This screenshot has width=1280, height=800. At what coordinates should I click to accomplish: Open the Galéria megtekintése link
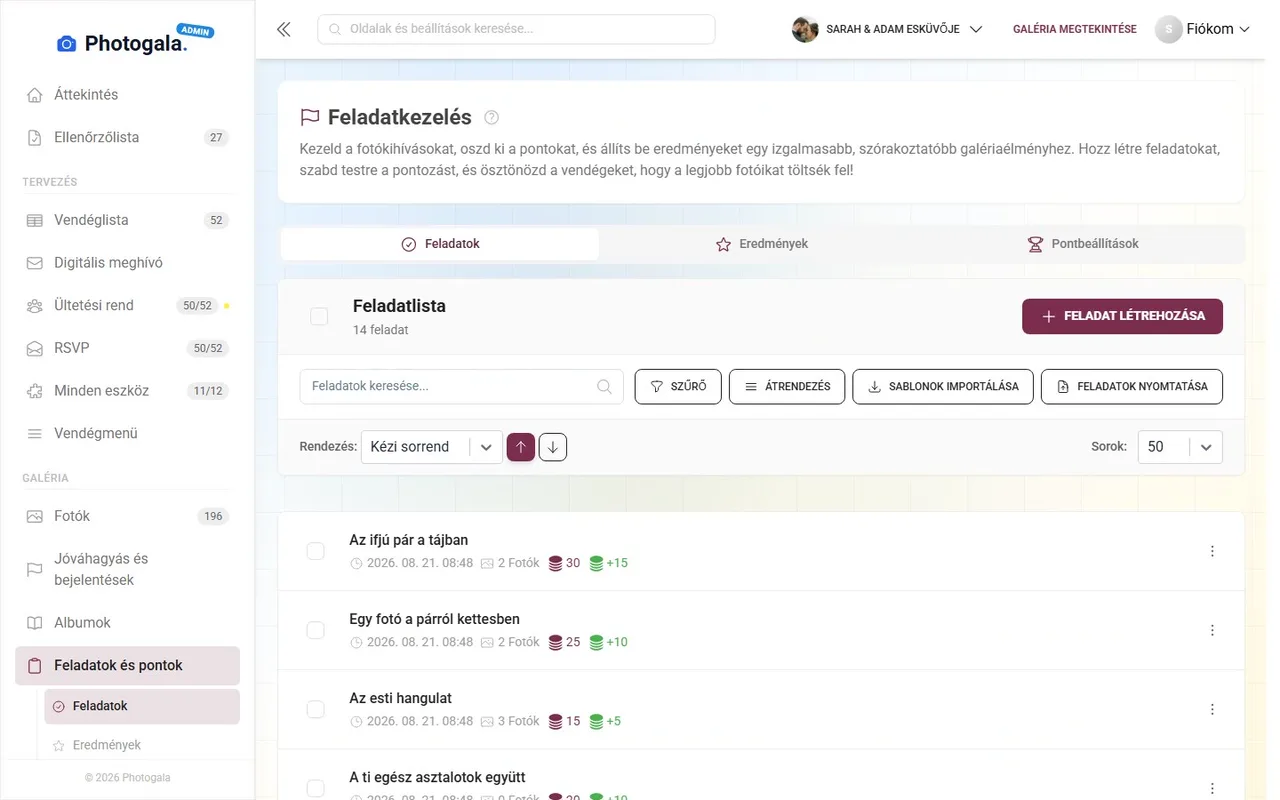pos(1074,29)
